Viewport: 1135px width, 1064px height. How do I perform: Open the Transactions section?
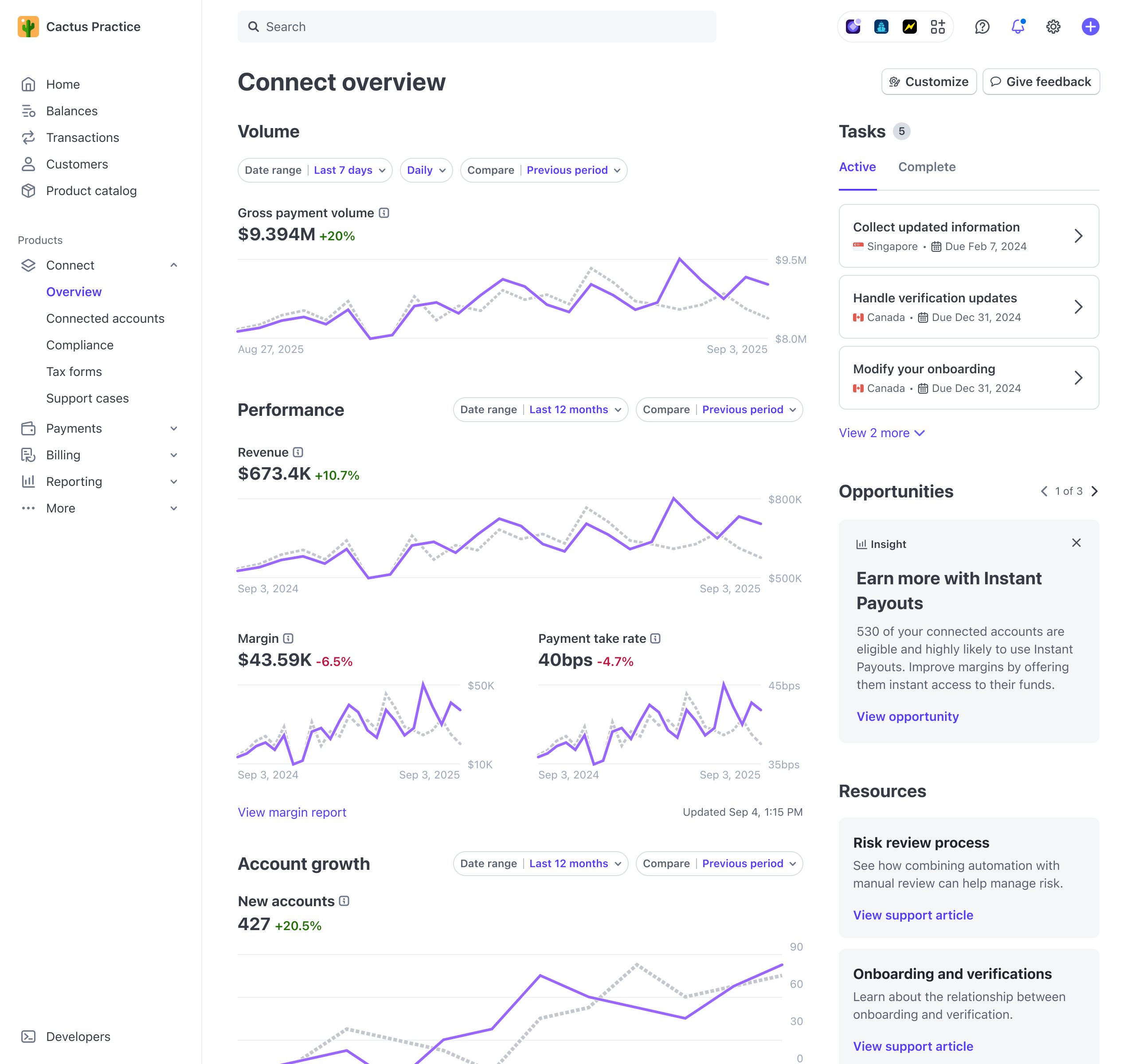[x=82, y=137]
